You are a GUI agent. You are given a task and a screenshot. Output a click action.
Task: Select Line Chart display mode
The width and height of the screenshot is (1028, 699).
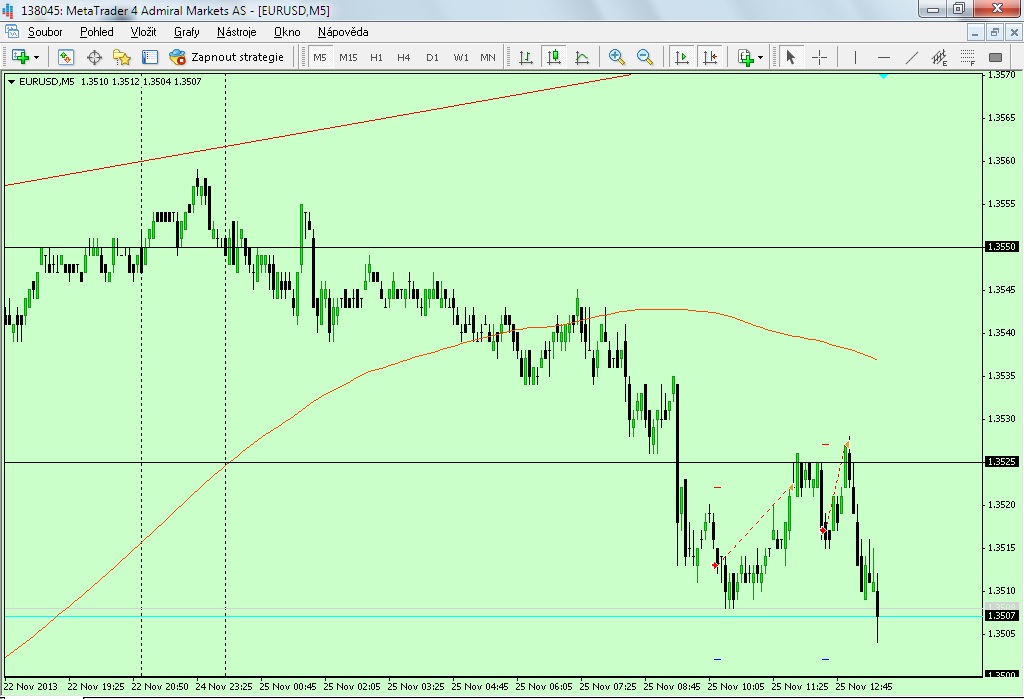[x=582, y=57]
